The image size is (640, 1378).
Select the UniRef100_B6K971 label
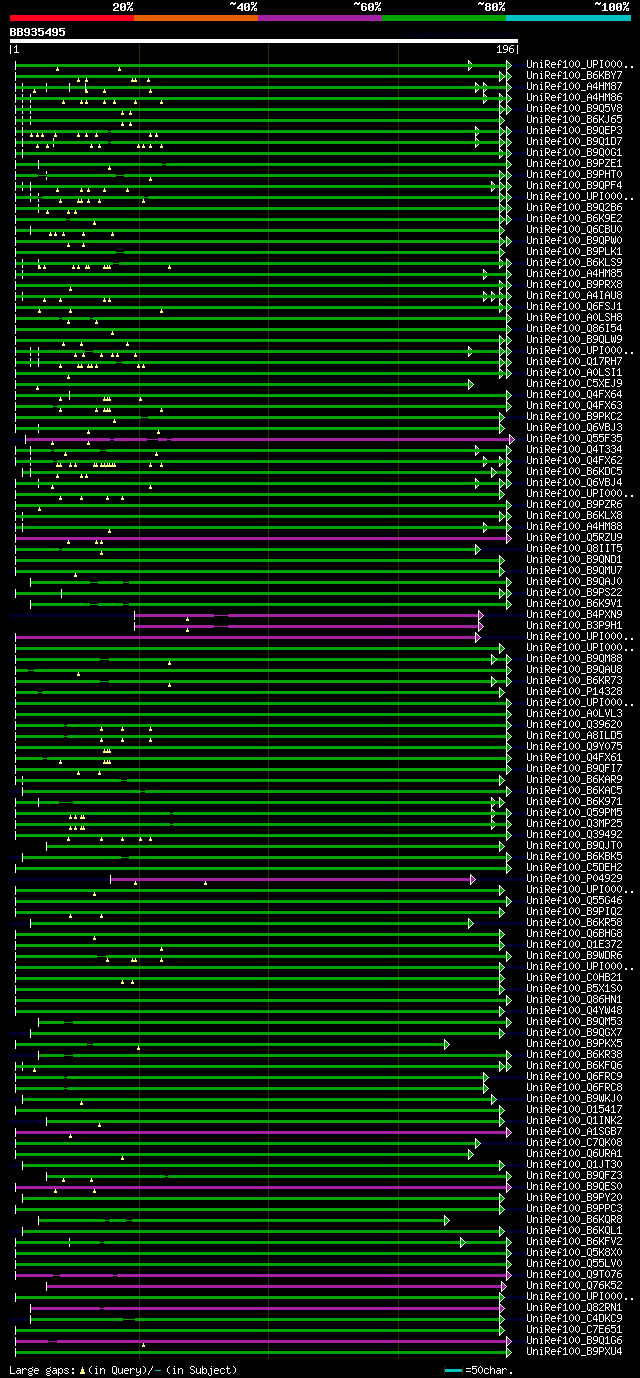[574, 801]
